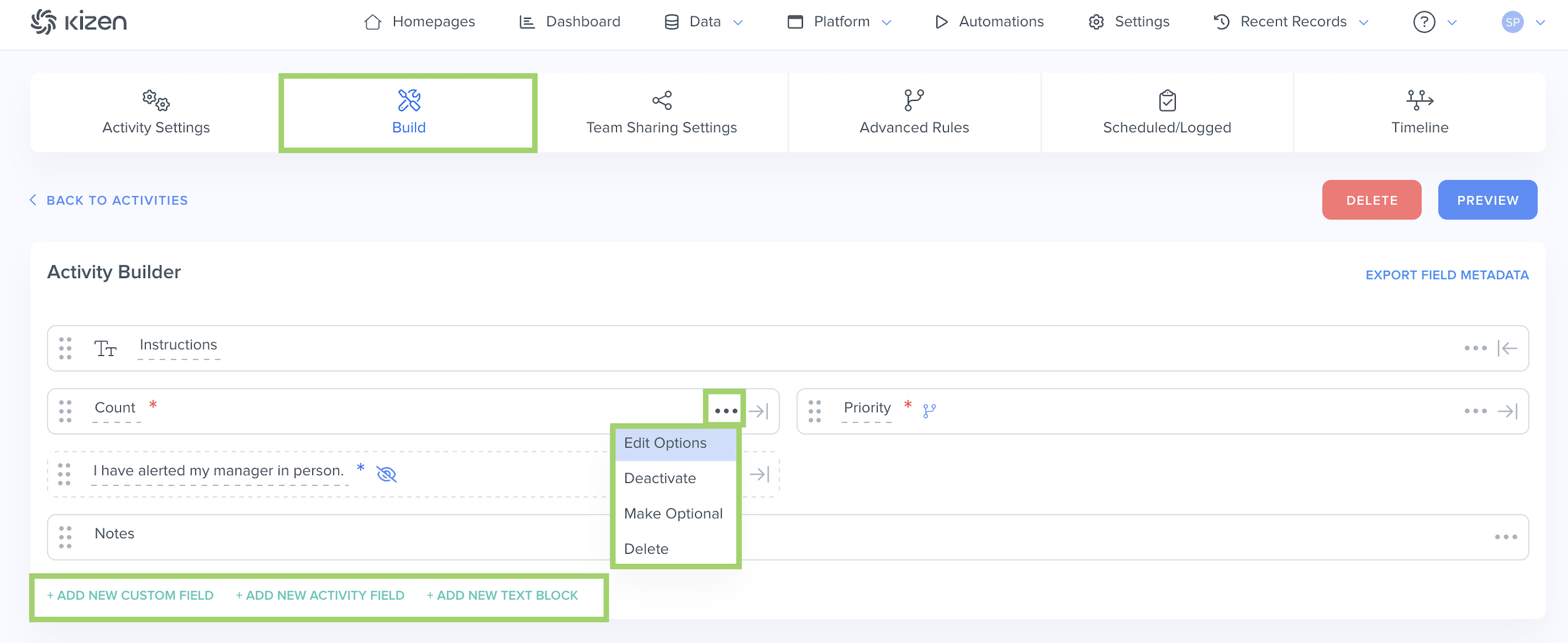
Task: Click the Kizen logo icon
Action: [44, 22]
